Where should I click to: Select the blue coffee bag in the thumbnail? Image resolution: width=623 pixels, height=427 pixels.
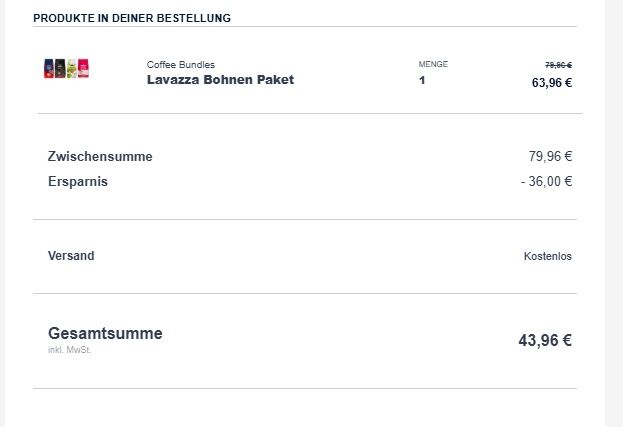[48, 68]
